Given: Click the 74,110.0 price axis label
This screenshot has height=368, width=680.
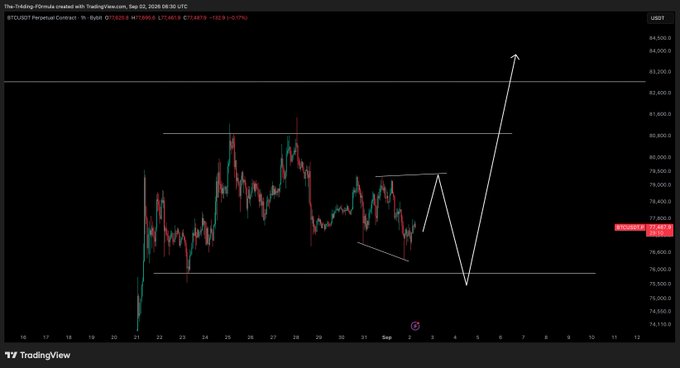Looking at the screenshot, I should pyautogui.click(x=660, y=324).
